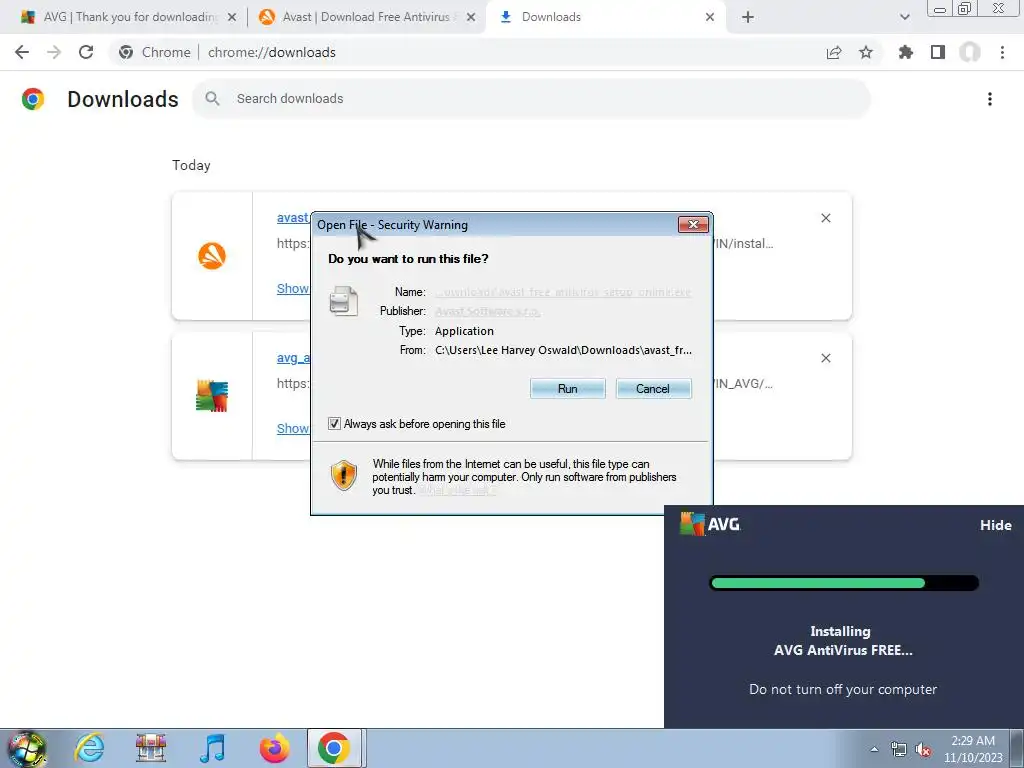The image size is (1024, 768).
Task: Open the Windows Start menu
Action: [x=26, y=748]
